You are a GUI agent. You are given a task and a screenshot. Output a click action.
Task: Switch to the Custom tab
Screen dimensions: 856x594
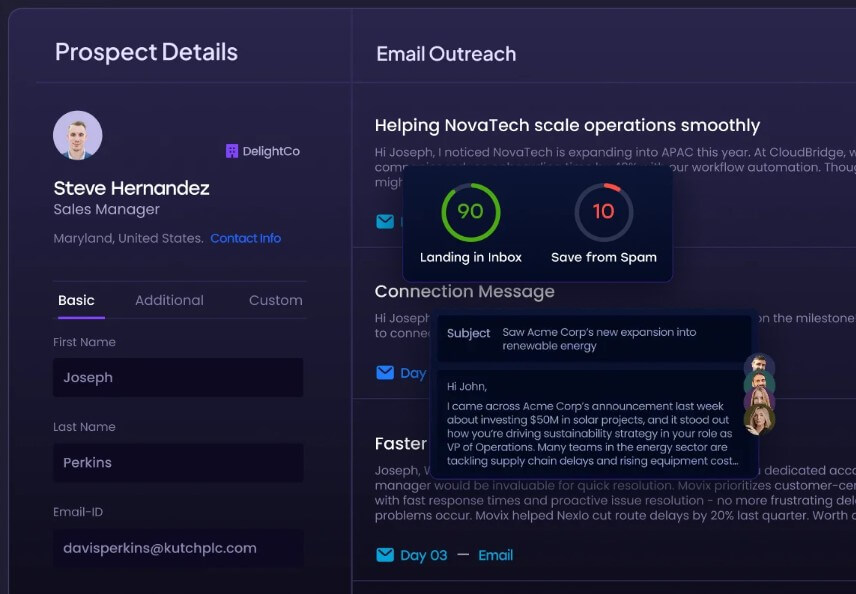pyautogui.click(x=276, y=300)
